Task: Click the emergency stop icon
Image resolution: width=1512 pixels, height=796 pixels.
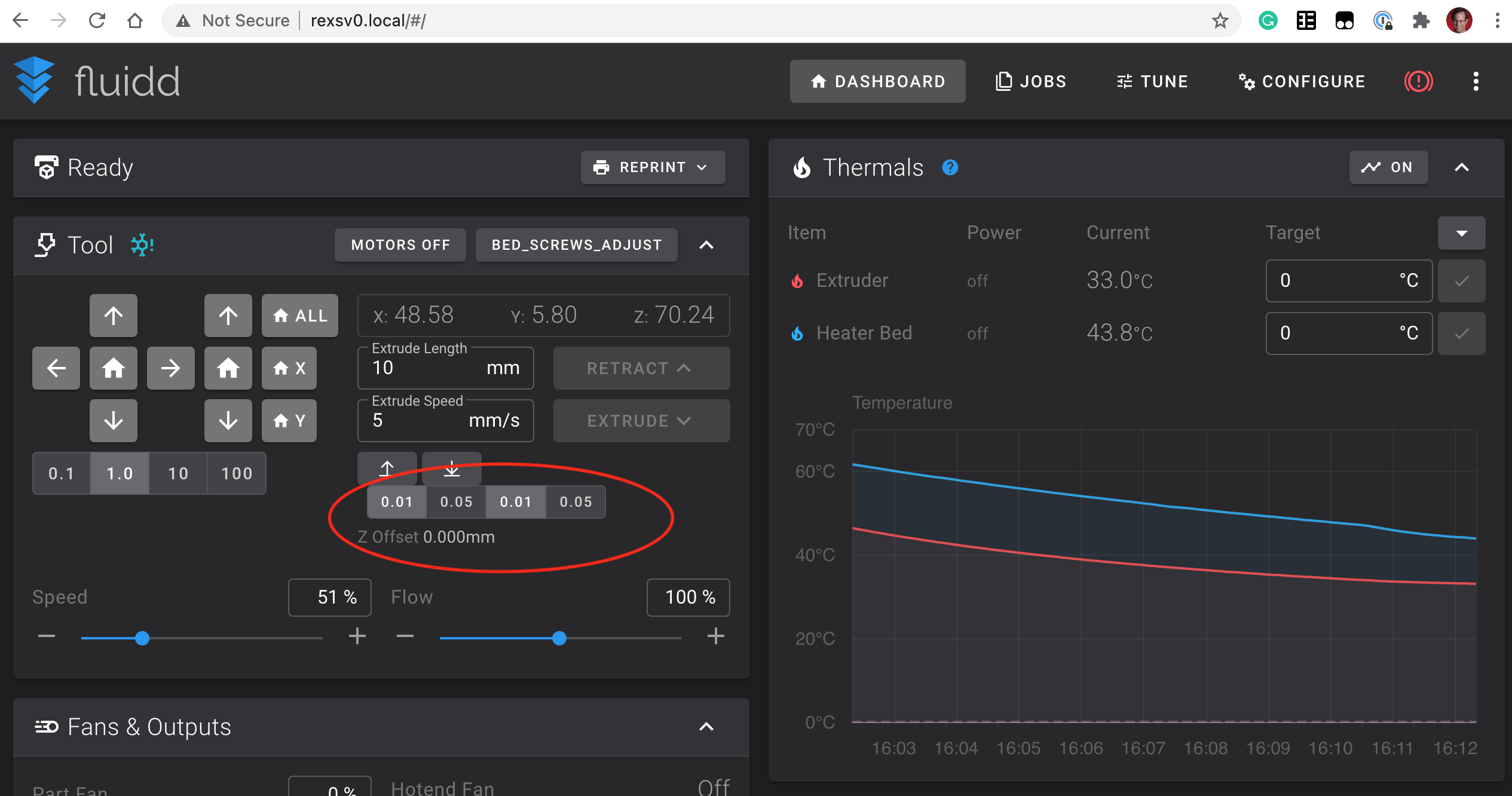Action: (1418, 81)
